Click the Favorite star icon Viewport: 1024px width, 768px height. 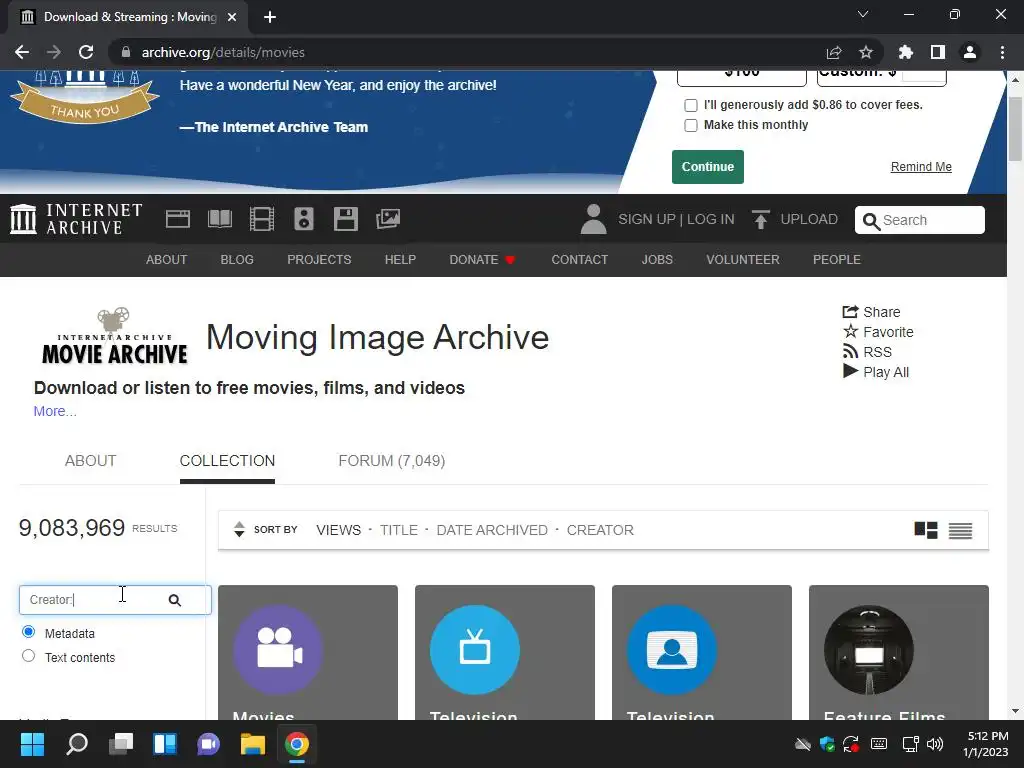coord(850,331)
